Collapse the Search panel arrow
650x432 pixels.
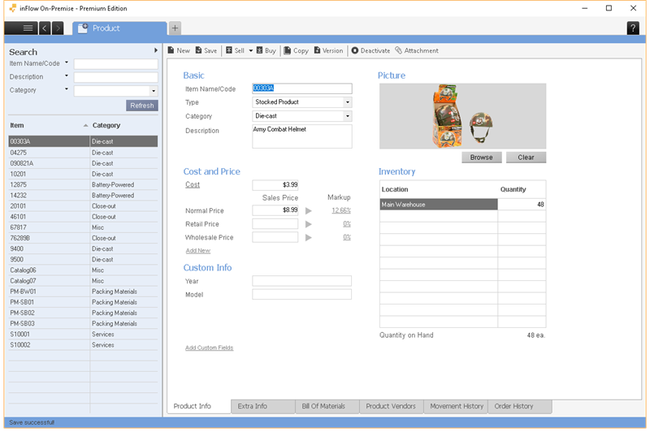[155, 51]
